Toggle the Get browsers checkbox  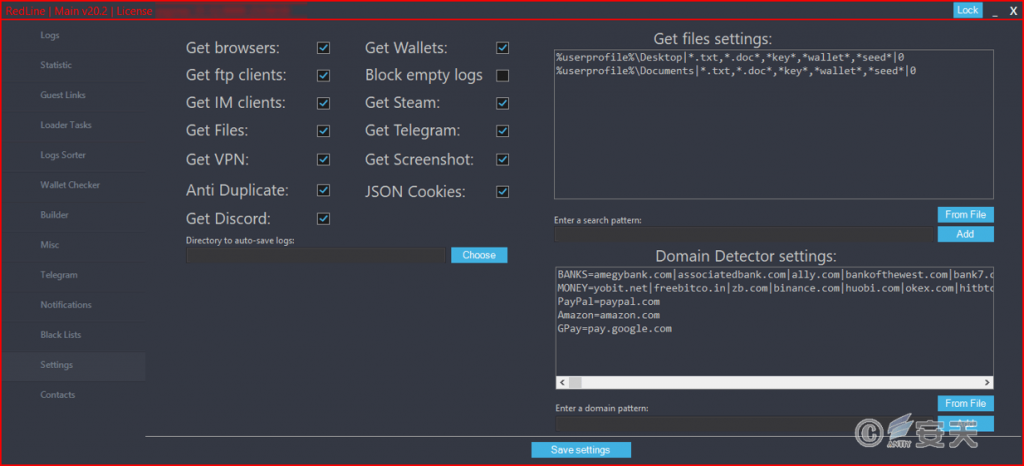click(x=323, y=48)
